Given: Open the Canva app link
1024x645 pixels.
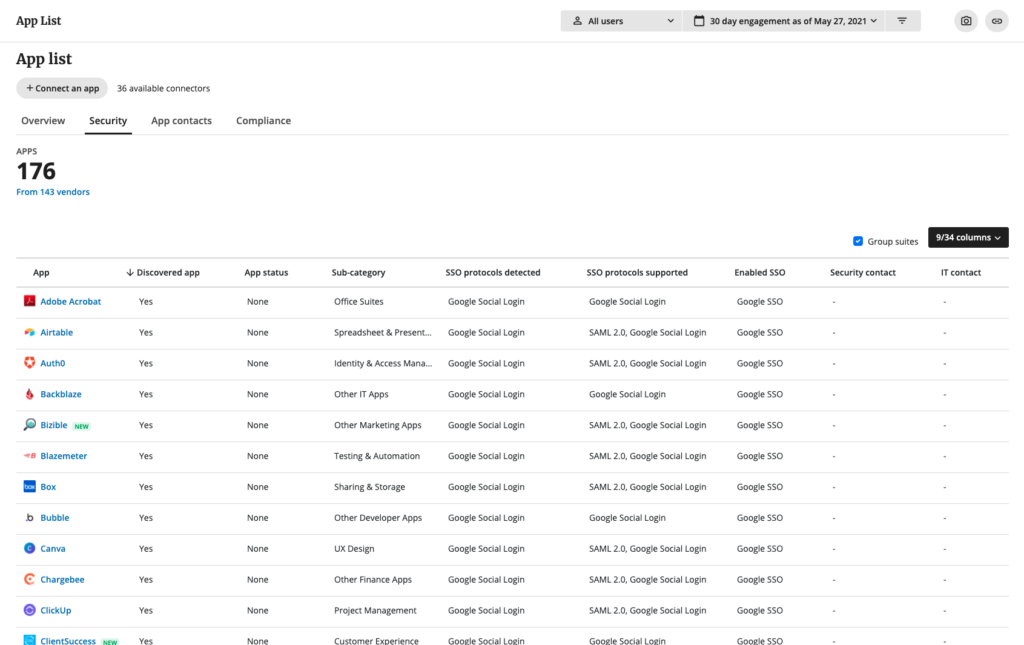Looking at the screenshot, I should [53, 548].
